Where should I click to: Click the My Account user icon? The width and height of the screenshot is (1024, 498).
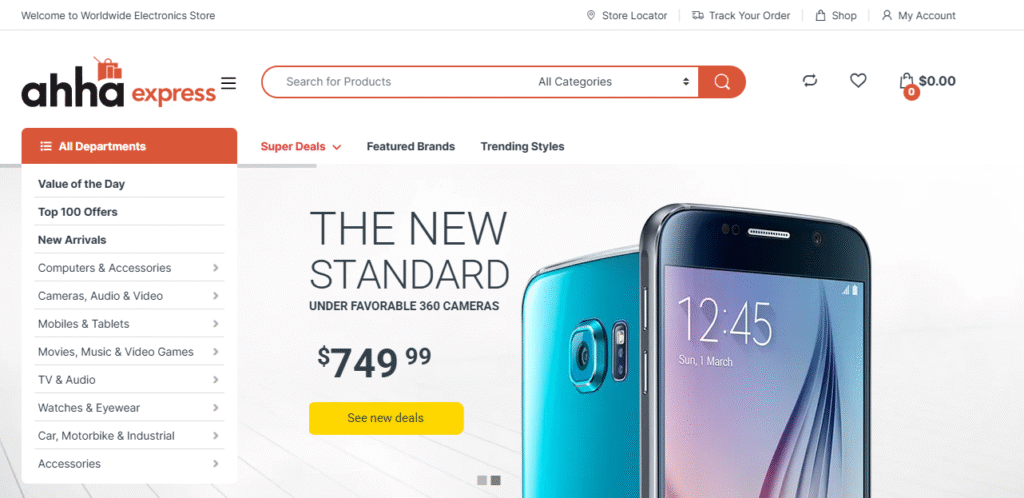[x=886, y=15]
